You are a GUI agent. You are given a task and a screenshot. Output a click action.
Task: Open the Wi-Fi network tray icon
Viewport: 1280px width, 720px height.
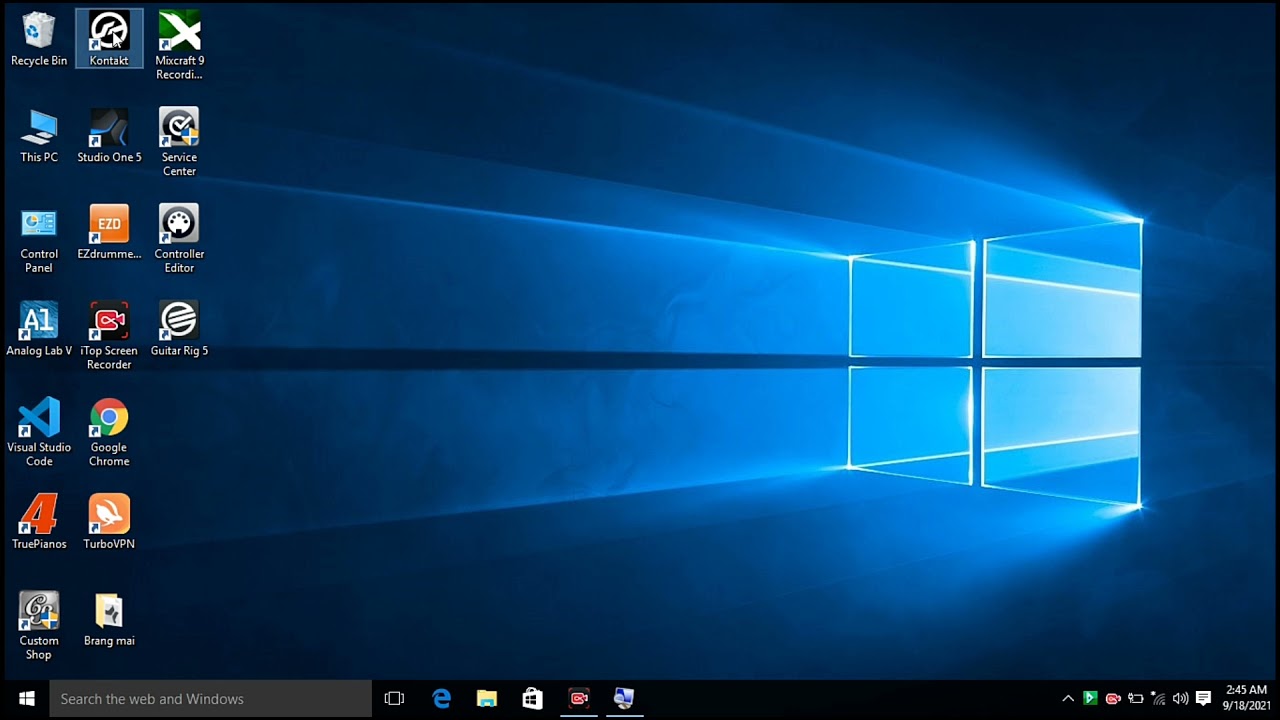[1158, 698]
